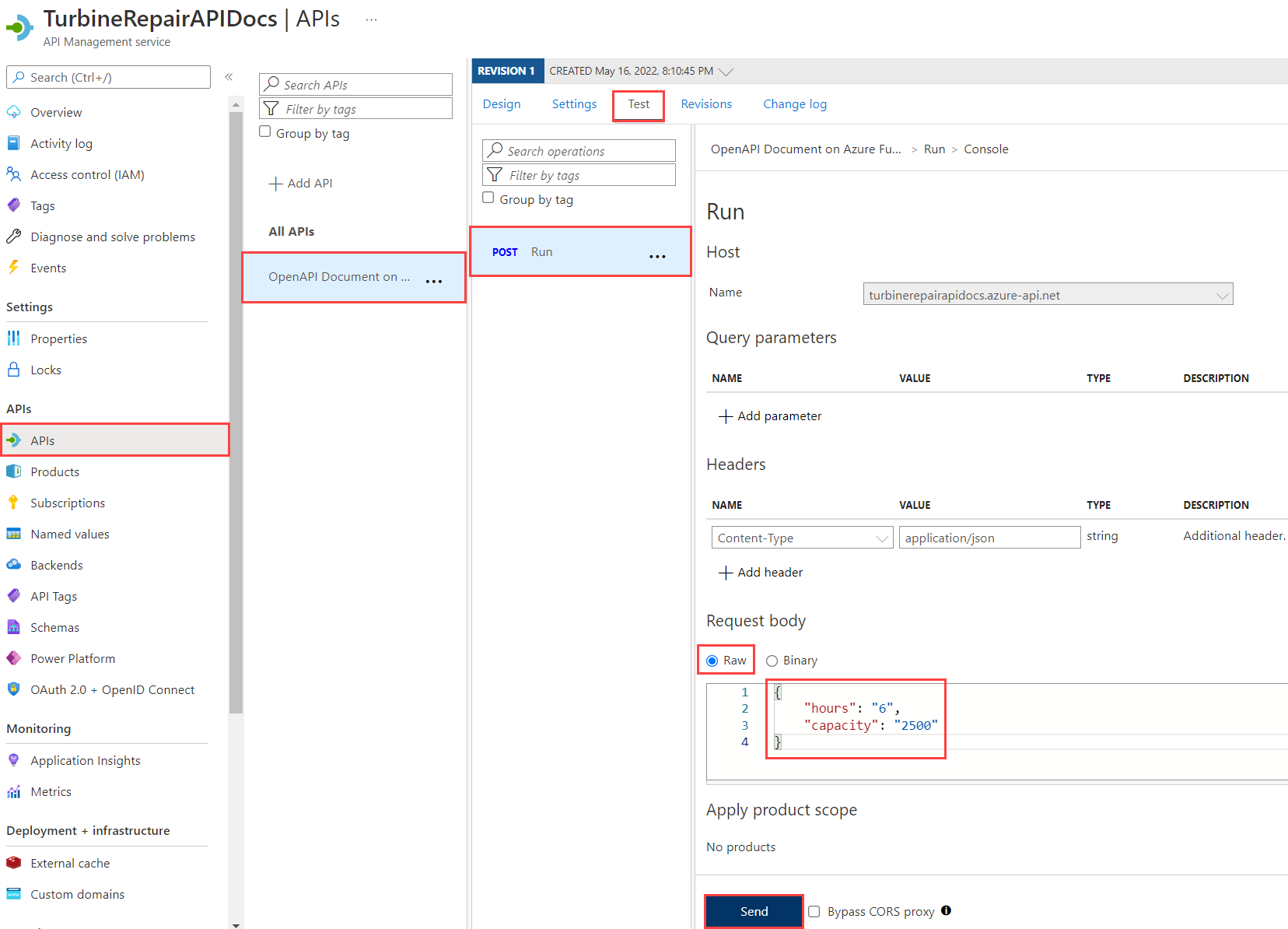View the External cache configuration
The width and height of the screenshot is (1288, 929).
coord(69,863)
